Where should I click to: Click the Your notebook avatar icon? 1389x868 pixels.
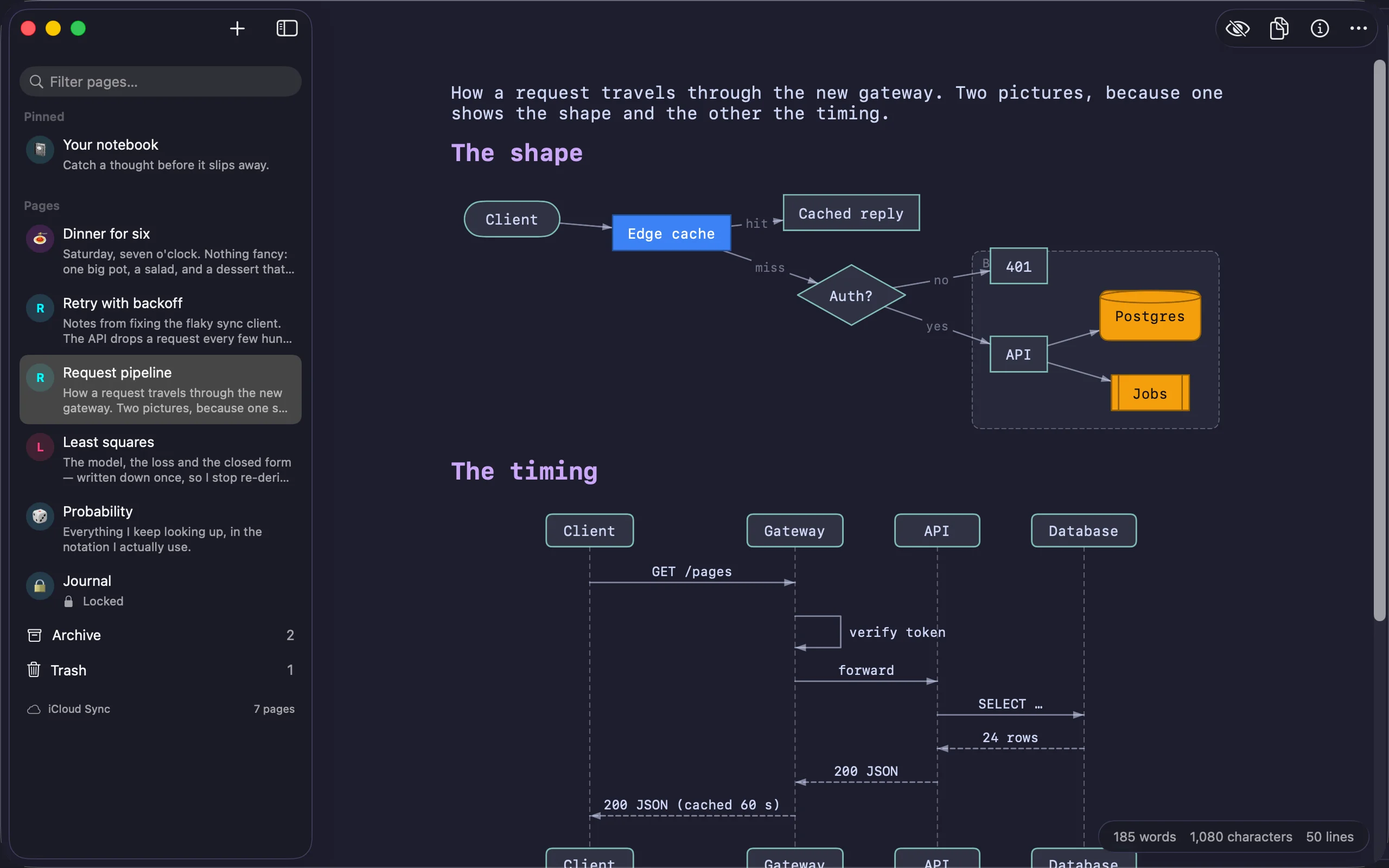(40, 150)
